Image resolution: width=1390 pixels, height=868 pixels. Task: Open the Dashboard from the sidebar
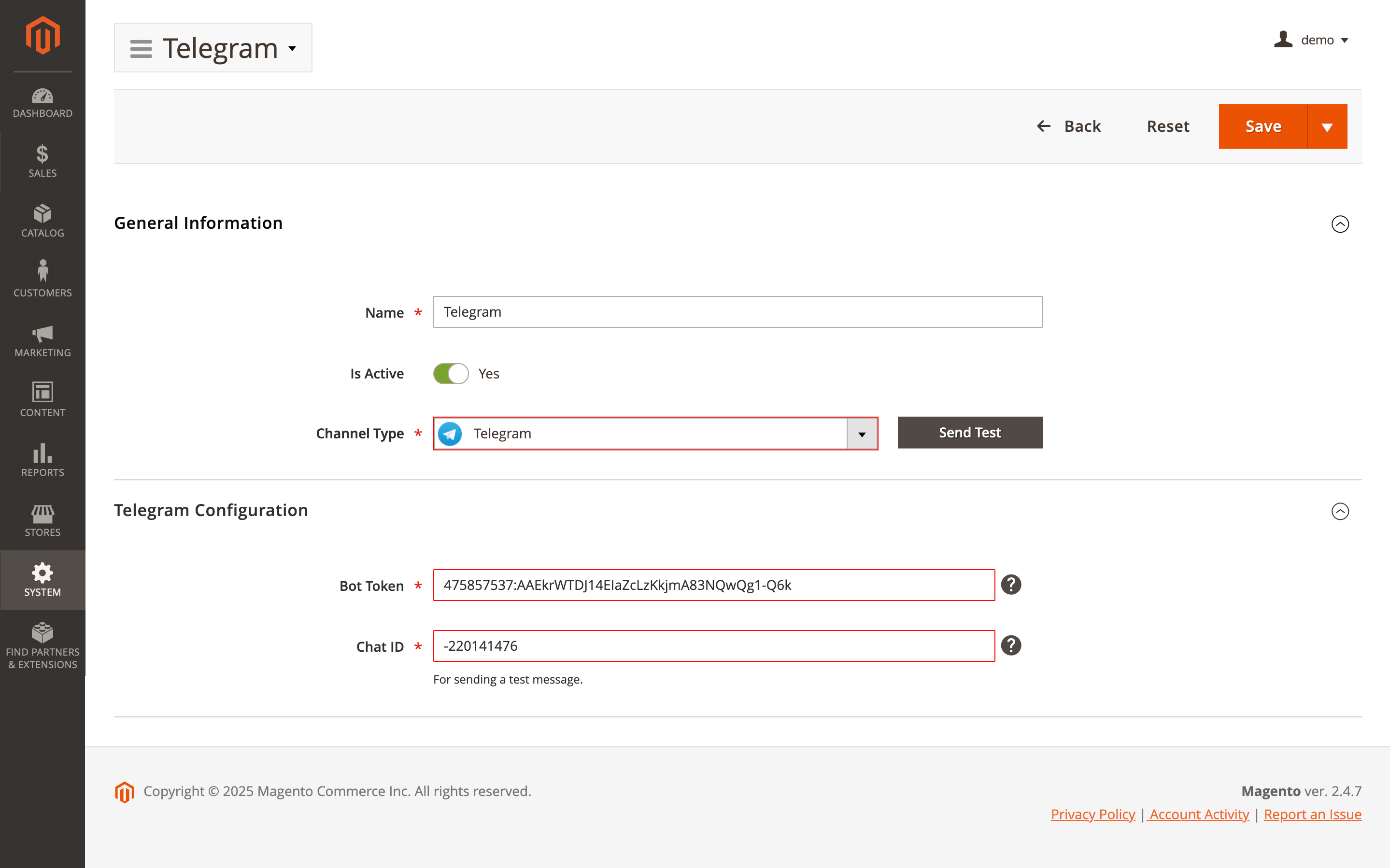[43, 103]
